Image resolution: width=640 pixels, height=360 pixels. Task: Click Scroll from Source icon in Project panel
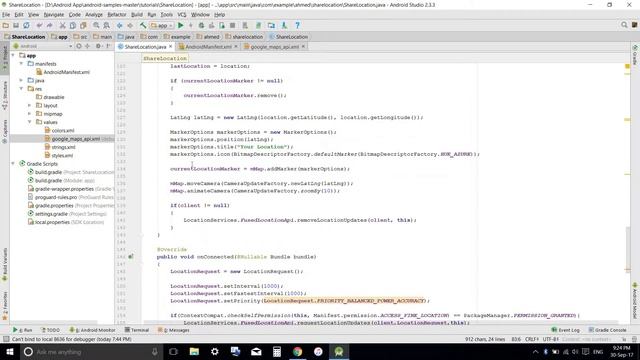pyautogui.click(x=79, y=46)
